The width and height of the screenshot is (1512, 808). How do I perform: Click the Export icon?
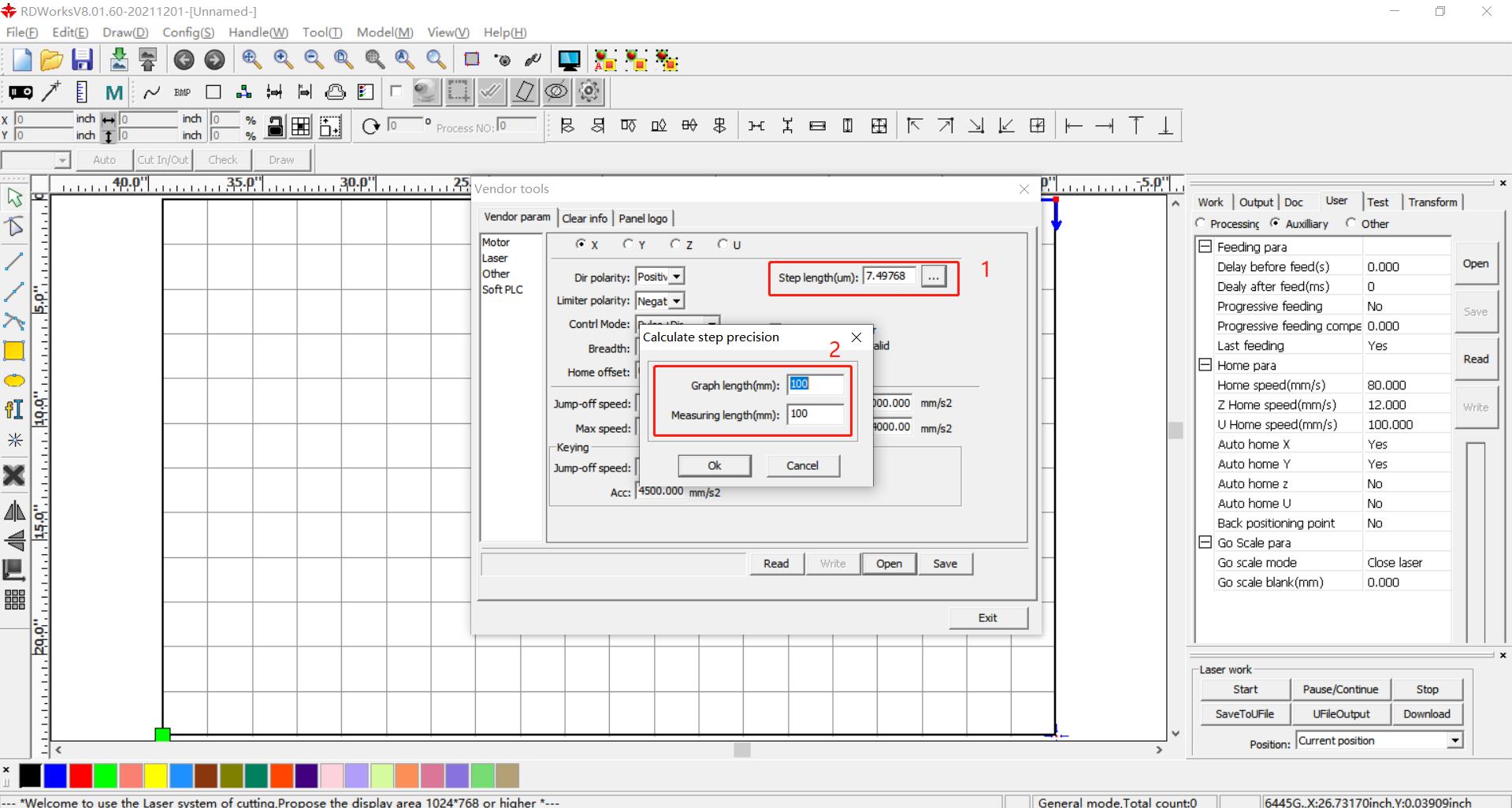click(x=147, y=60)
